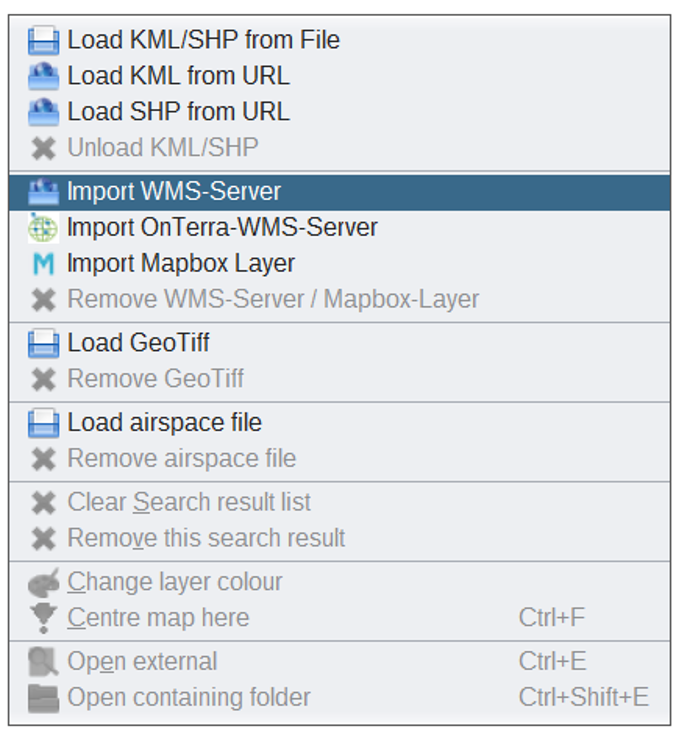
Task: Click the Import WMS-Server icon
Action: (x=43, y=192)
